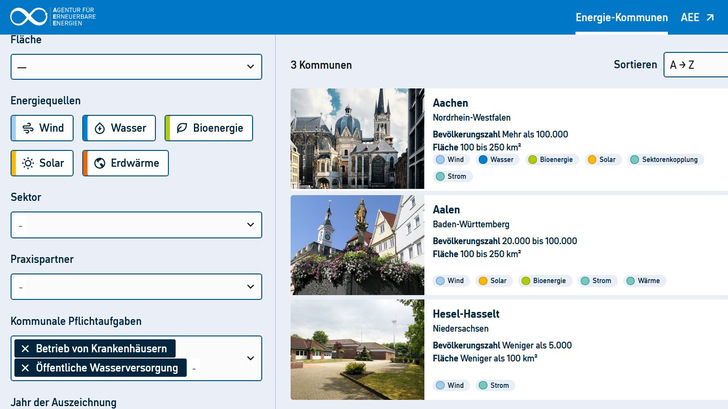728x409 pixels.
Task: Click the blue Wasser tag dot for Aachen
Action: tap(483, 159)
